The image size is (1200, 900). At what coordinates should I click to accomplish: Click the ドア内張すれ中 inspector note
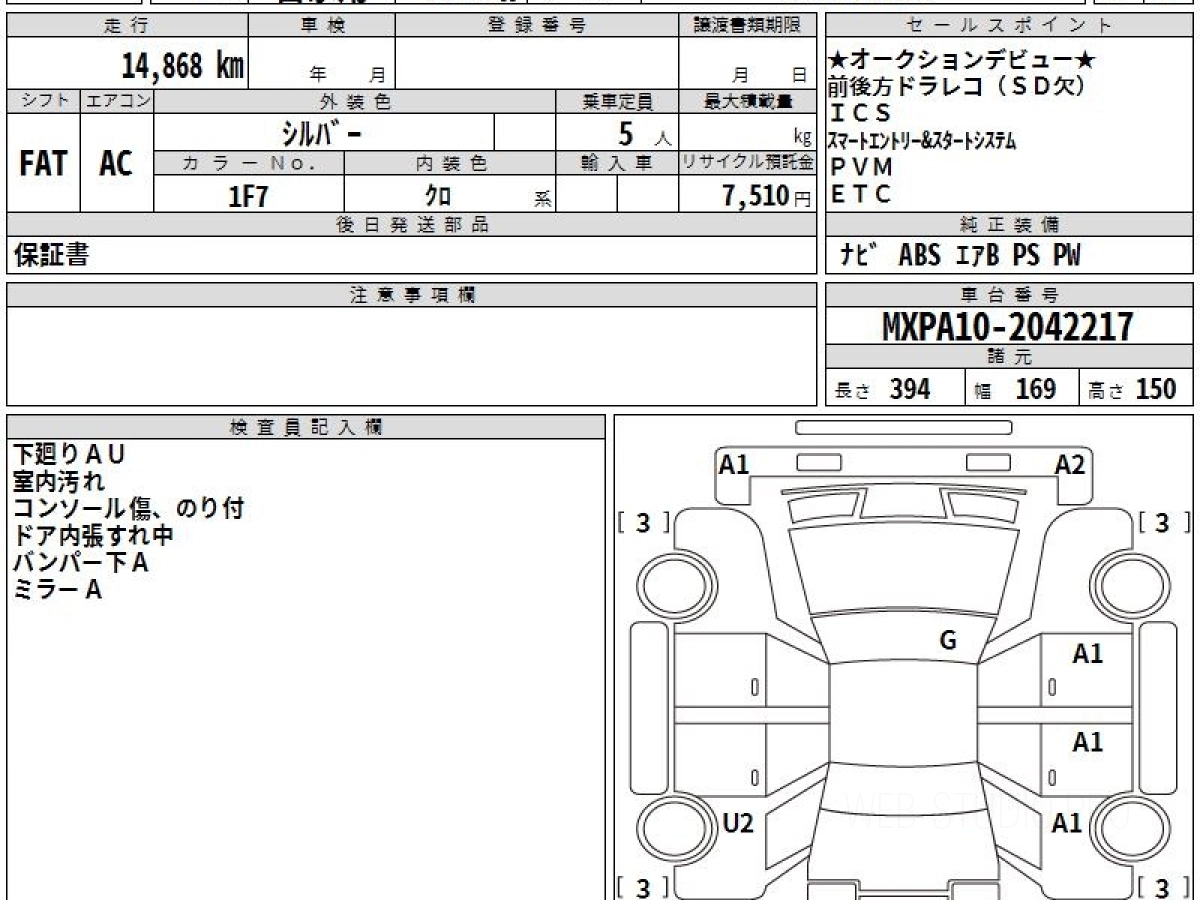[93, 536]
